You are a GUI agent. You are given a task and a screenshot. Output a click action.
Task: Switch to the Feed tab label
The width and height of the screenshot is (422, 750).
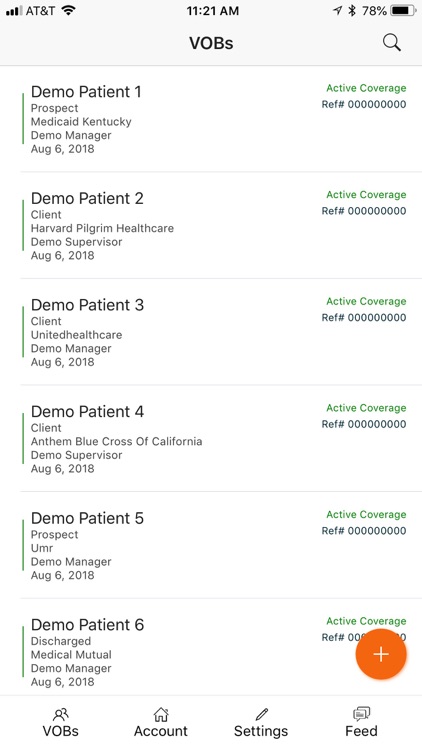pos(362,731)
